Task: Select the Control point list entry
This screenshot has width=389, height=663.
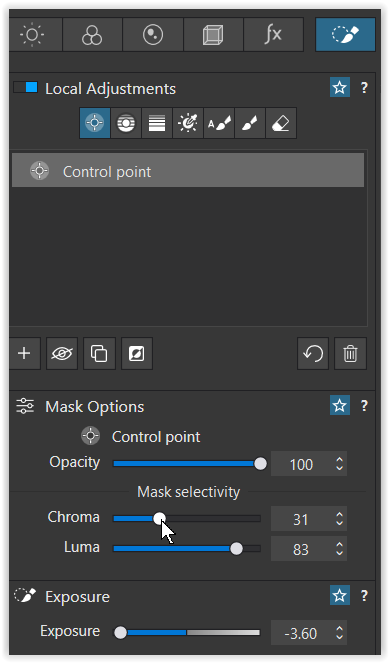Action: [x=188, y=172]
